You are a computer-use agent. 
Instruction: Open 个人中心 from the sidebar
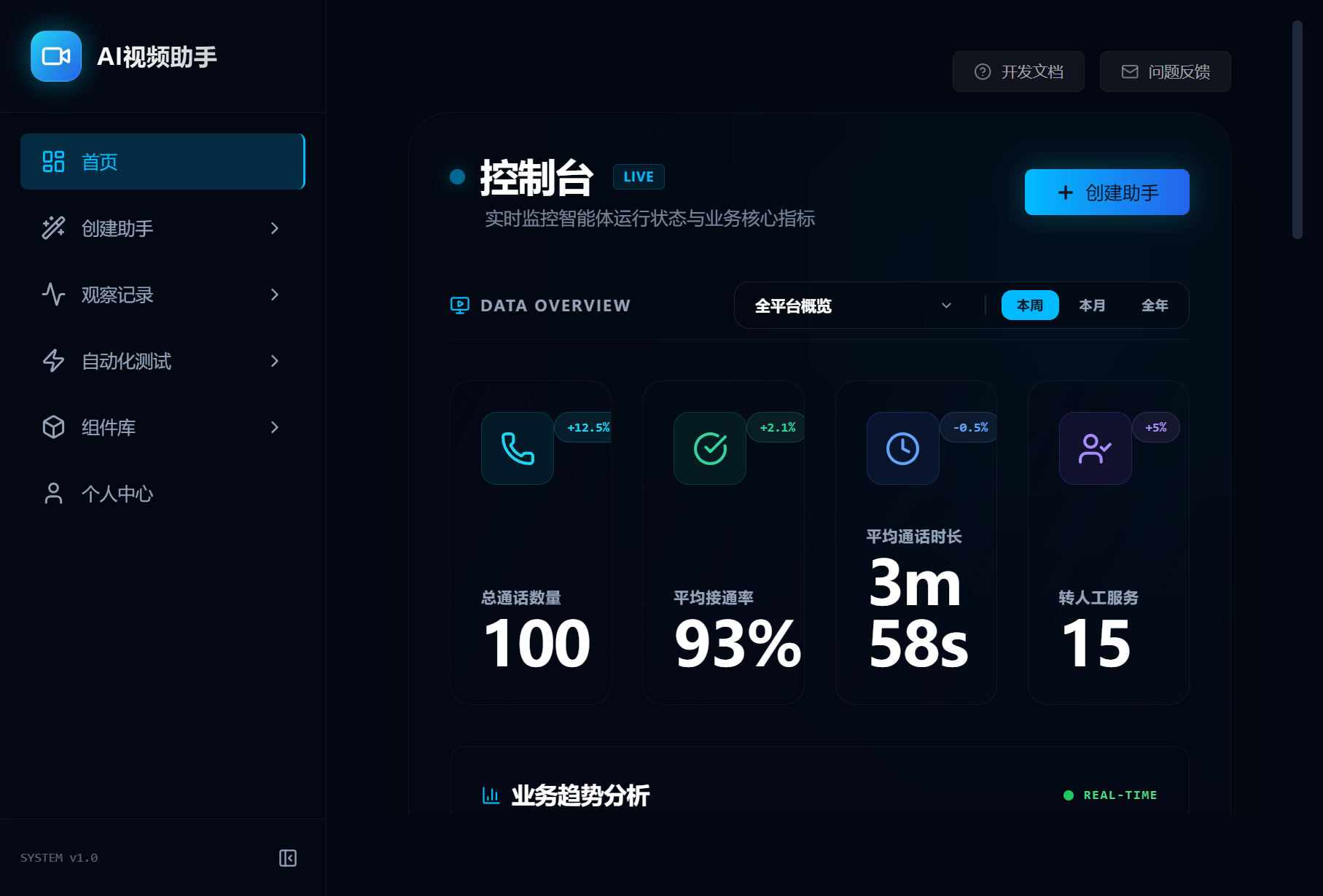point(117,494)
